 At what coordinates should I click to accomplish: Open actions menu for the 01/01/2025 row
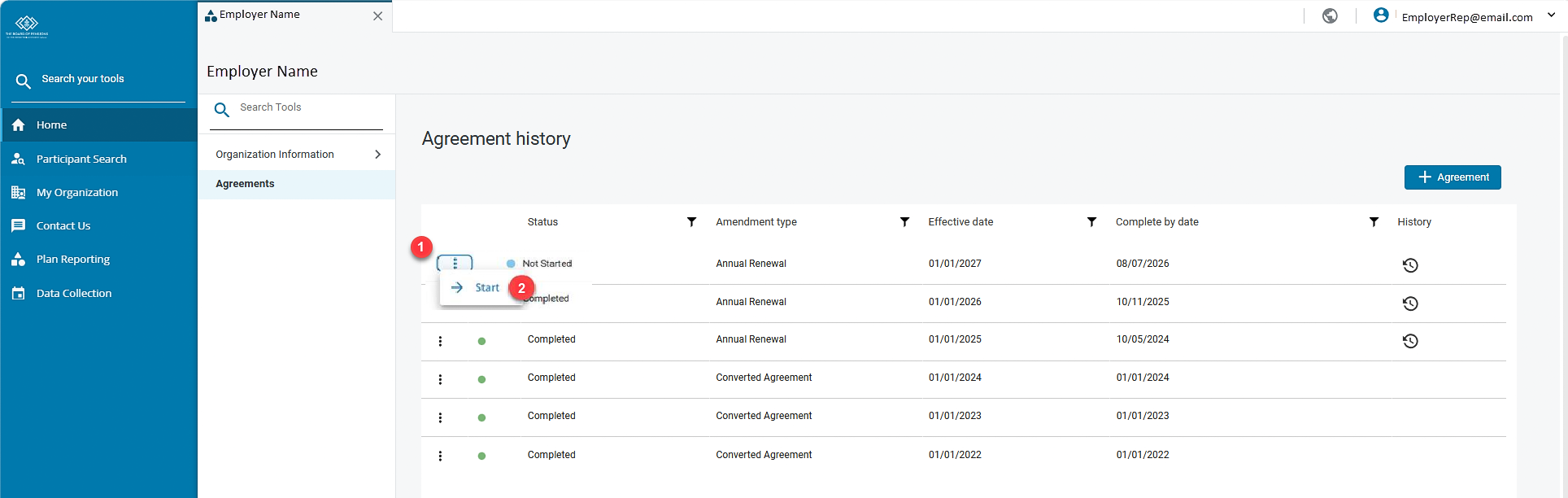pyautogui.click(x=440, y=342)
